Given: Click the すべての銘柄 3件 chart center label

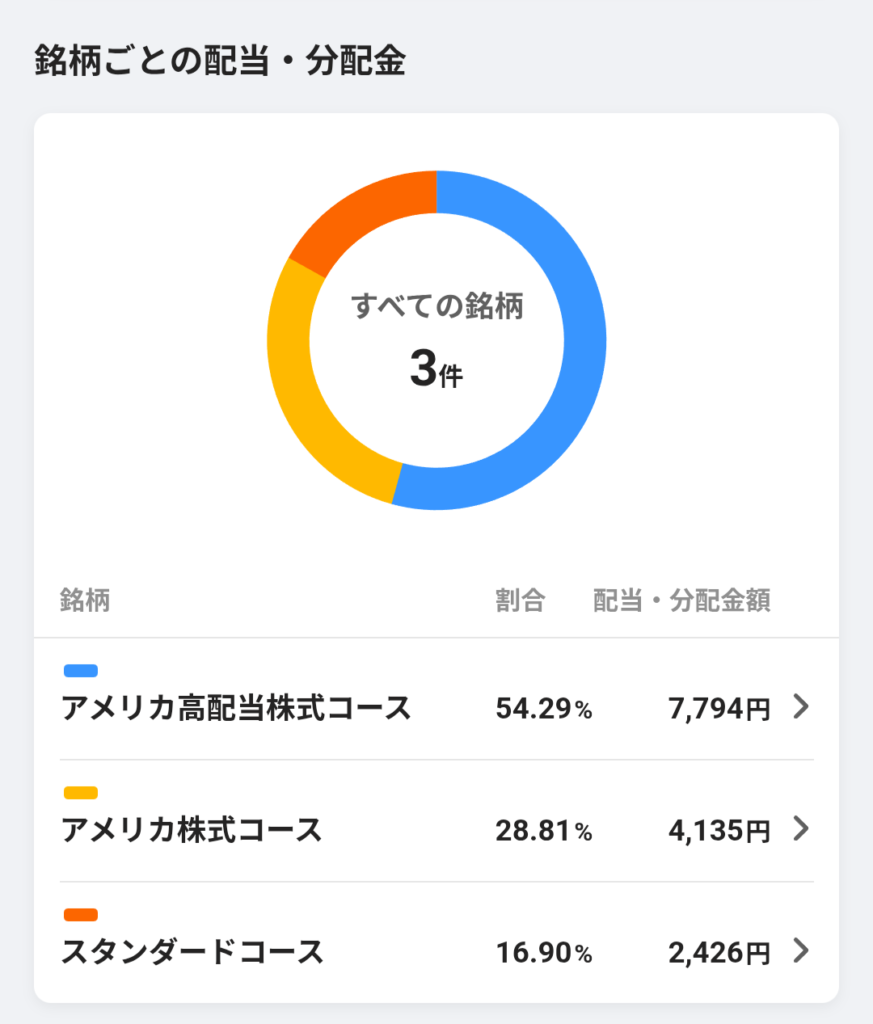Looking at the screenshot, I should [437, 340].
